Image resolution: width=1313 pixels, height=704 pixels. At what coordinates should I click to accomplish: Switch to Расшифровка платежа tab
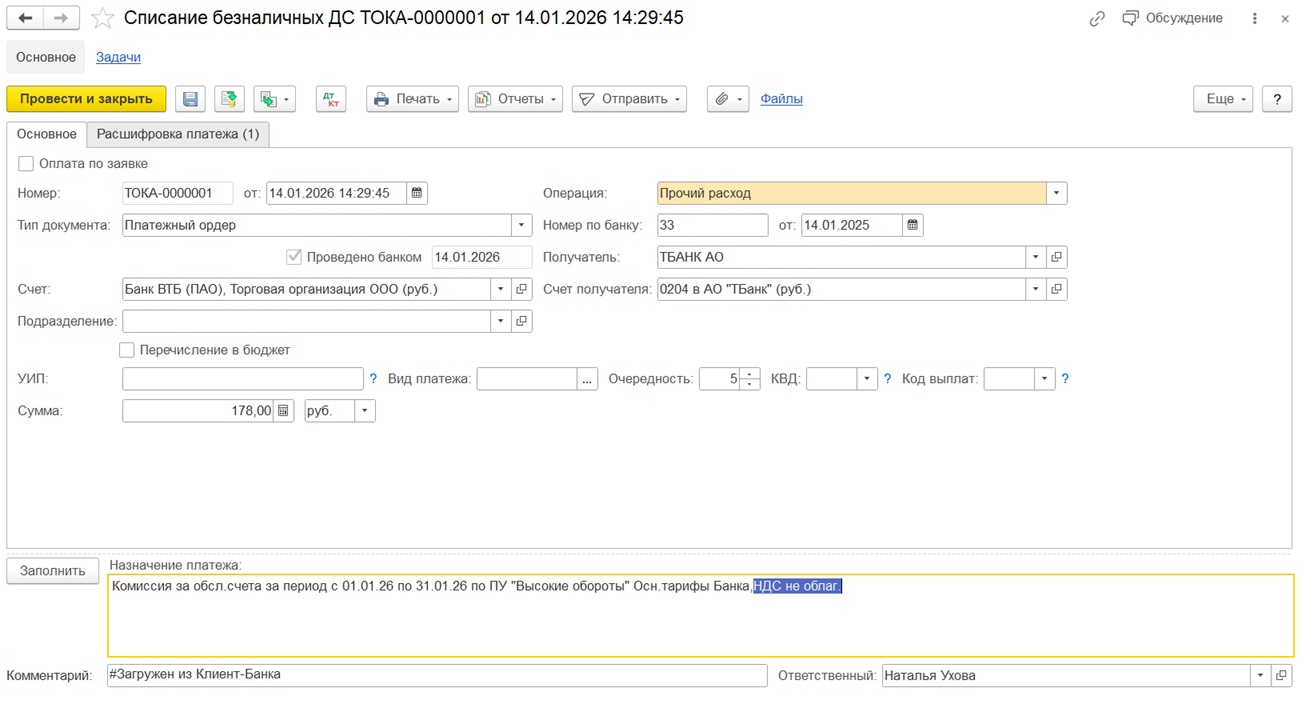tap(177, 134)
